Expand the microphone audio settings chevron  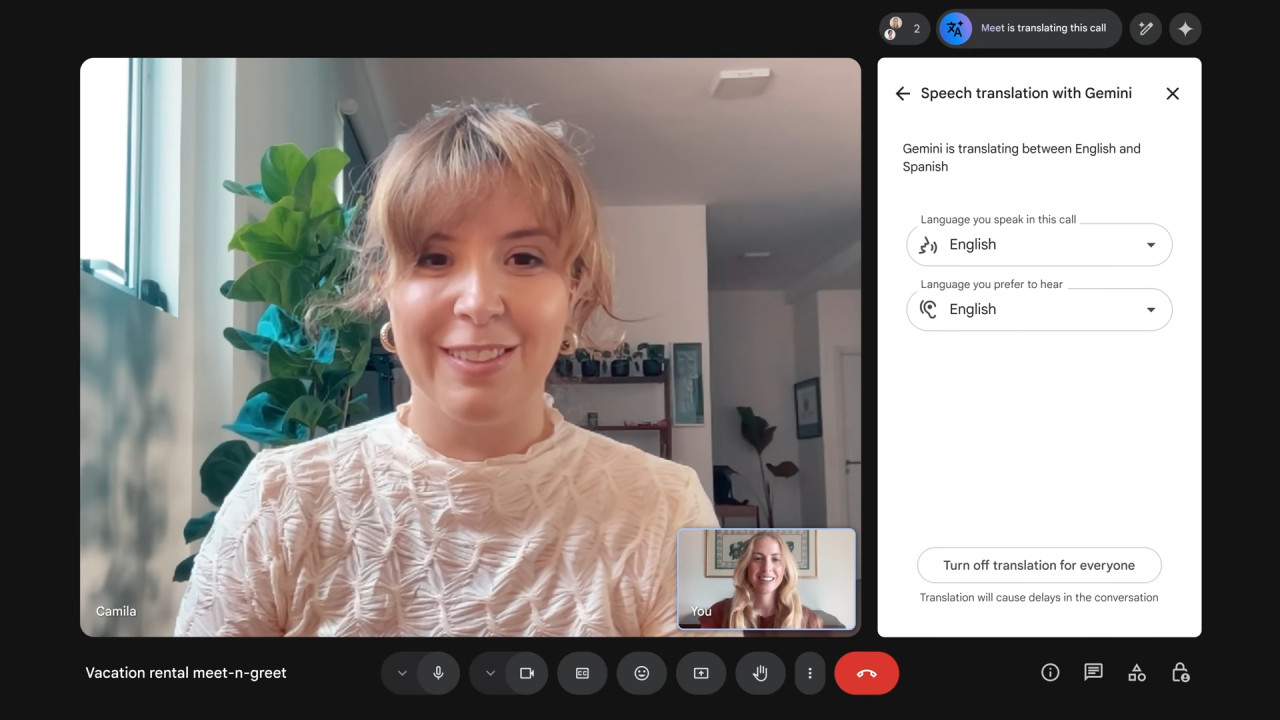[402, 673]
